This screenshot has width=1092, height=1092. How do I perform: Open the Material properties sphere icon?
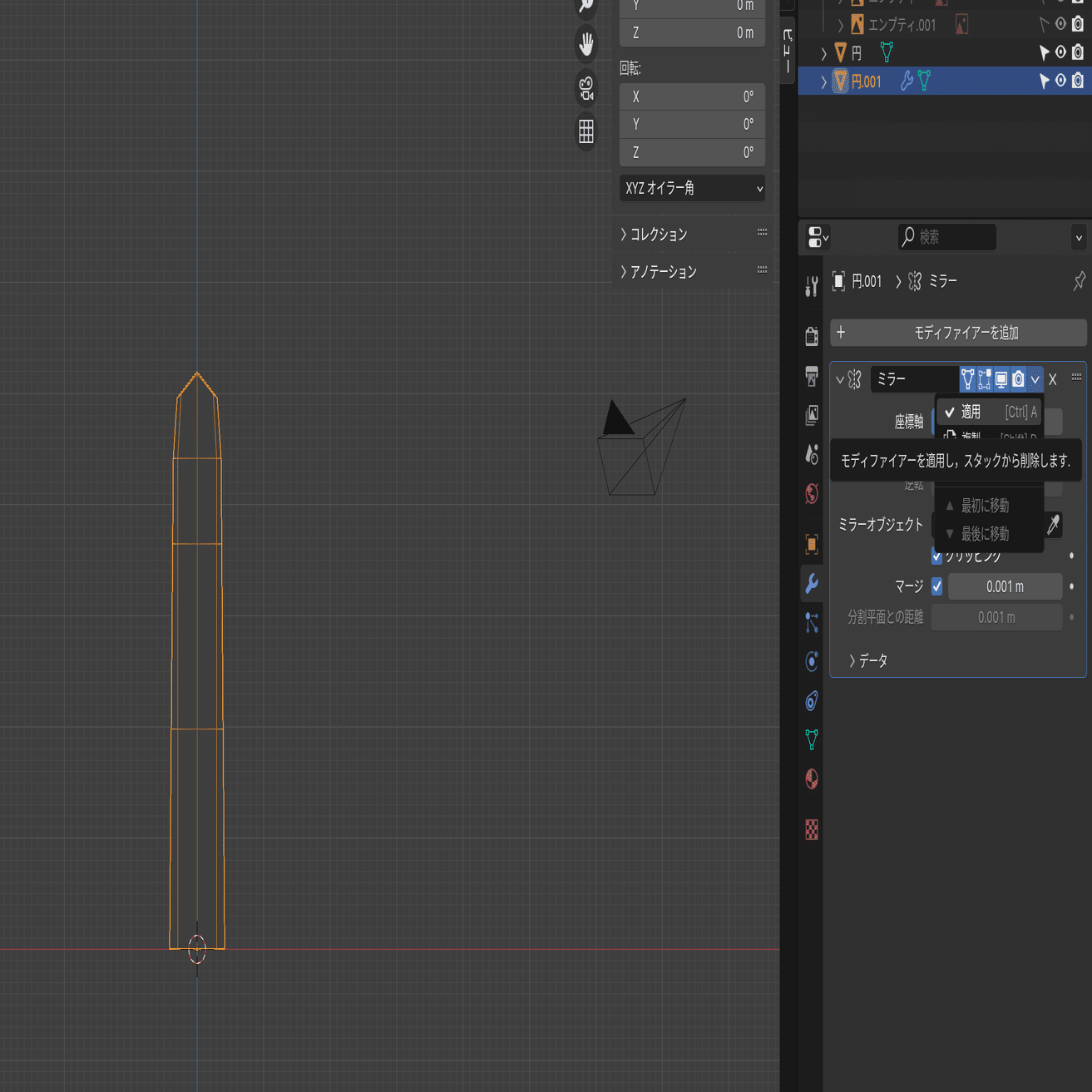point(812,779)
